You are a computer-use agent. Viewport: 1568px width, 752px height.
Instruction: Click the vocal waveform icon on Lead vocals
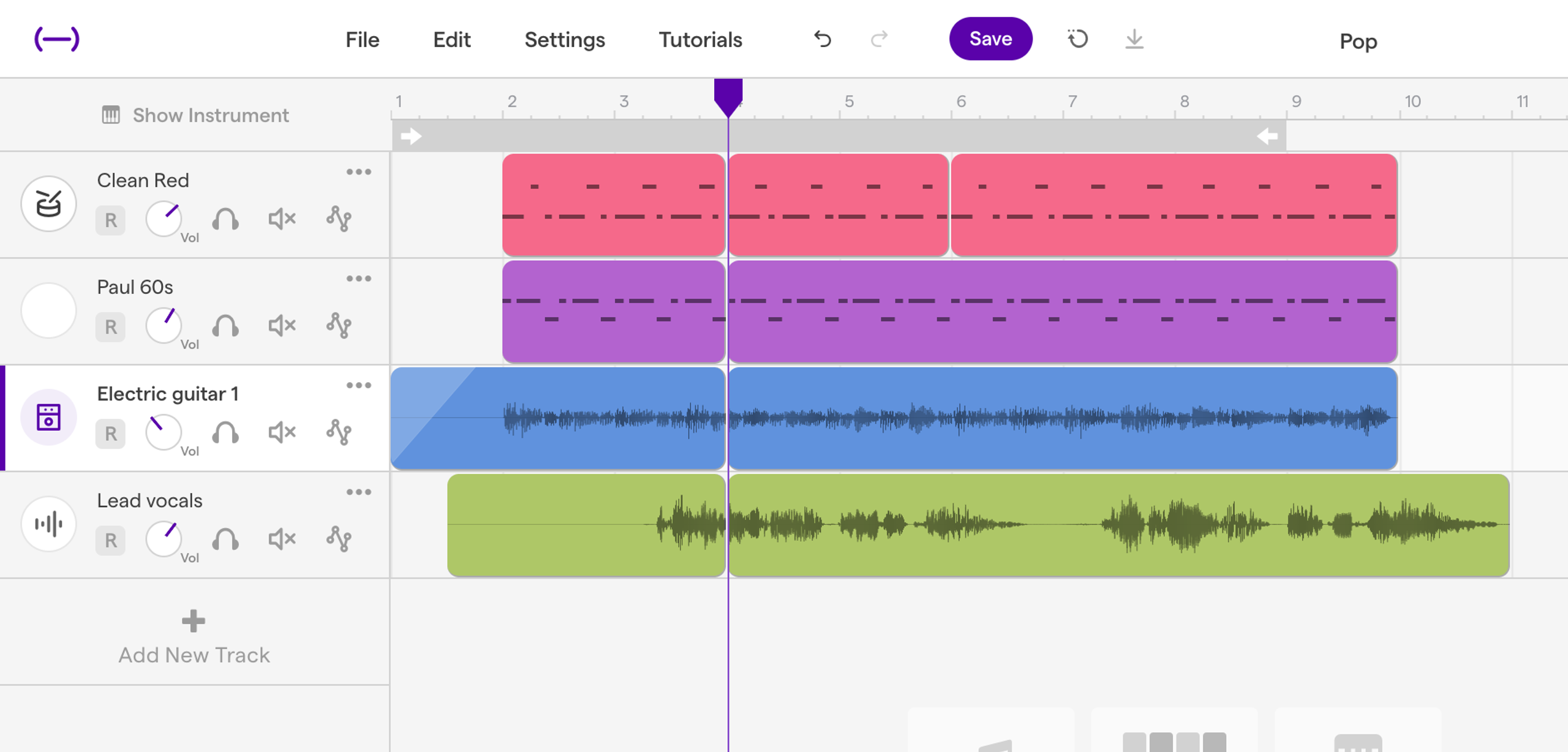[x=48, y=524]
